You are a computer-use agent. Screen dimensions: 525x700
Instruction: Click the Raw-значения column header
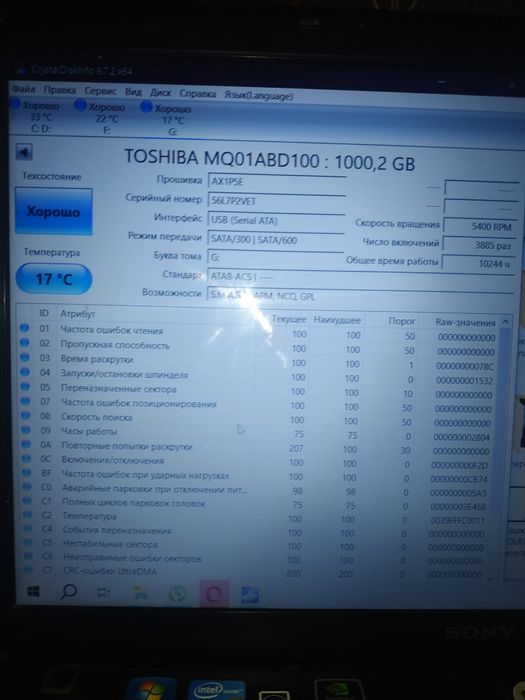coord(466,322)
